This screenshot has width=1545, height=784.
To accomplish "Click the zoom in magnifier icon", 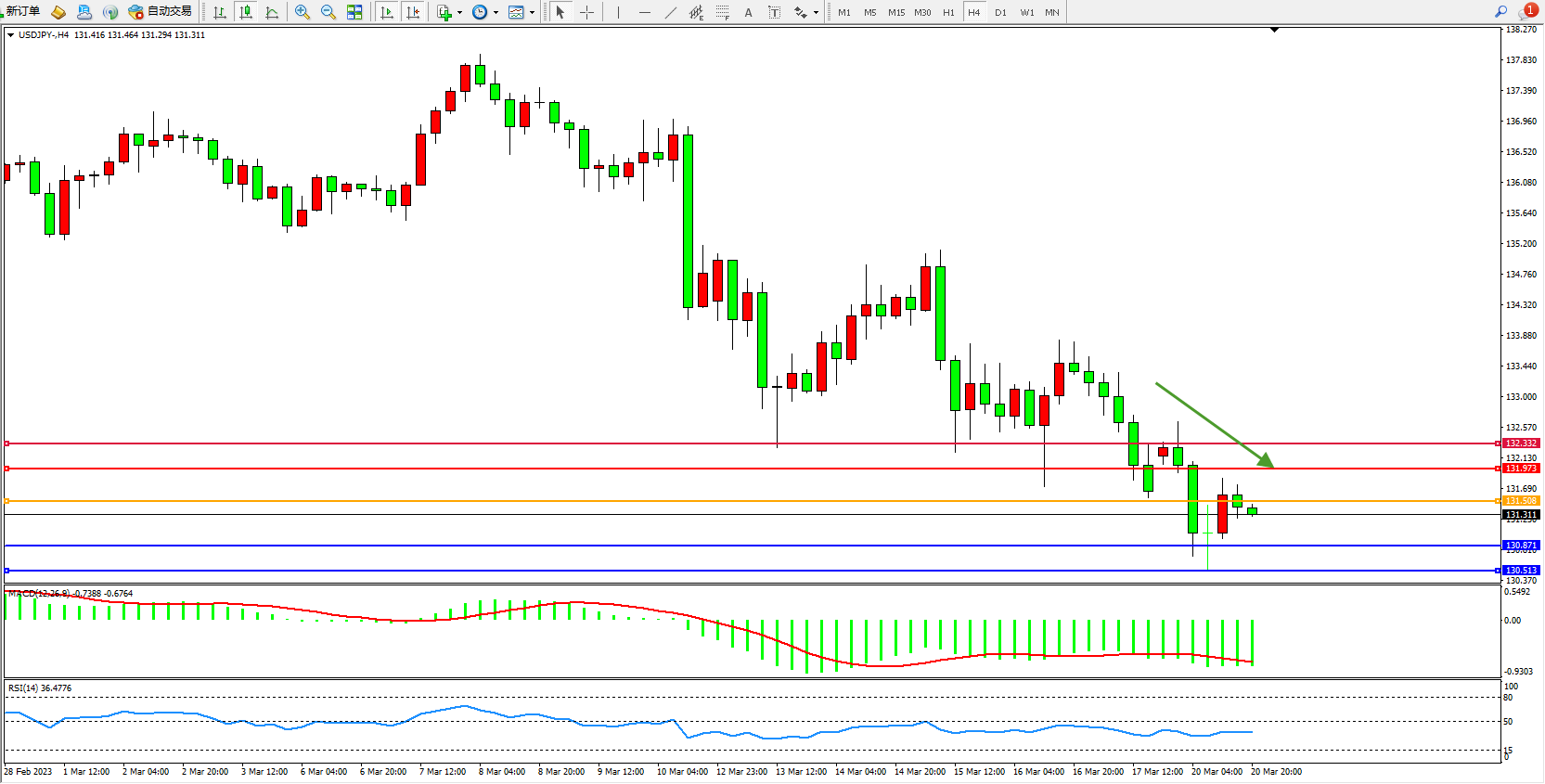I will 303,12.
